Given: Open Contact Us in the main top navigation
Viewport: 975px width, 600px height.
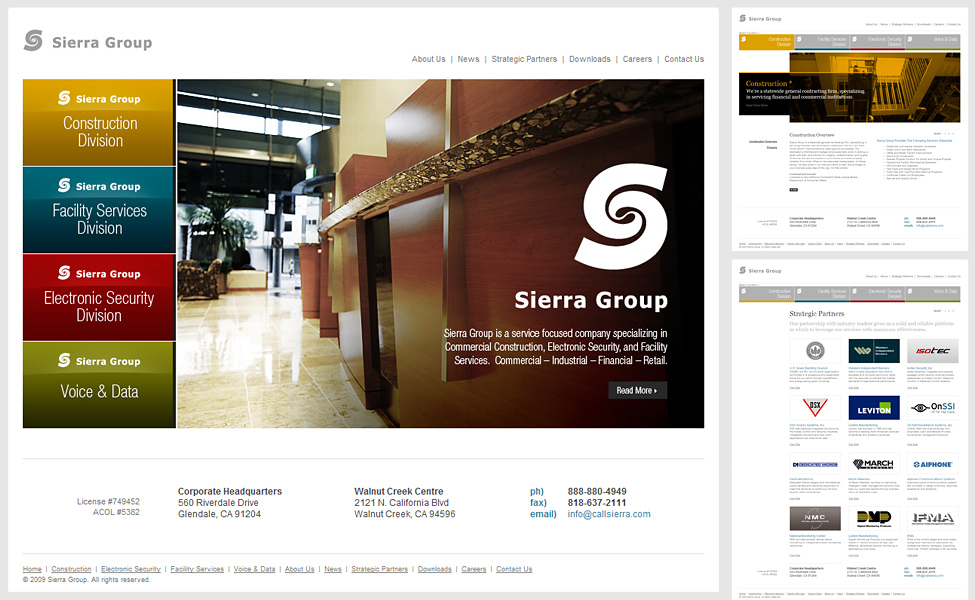Looking at the screenshot, I should pos(684,59).
